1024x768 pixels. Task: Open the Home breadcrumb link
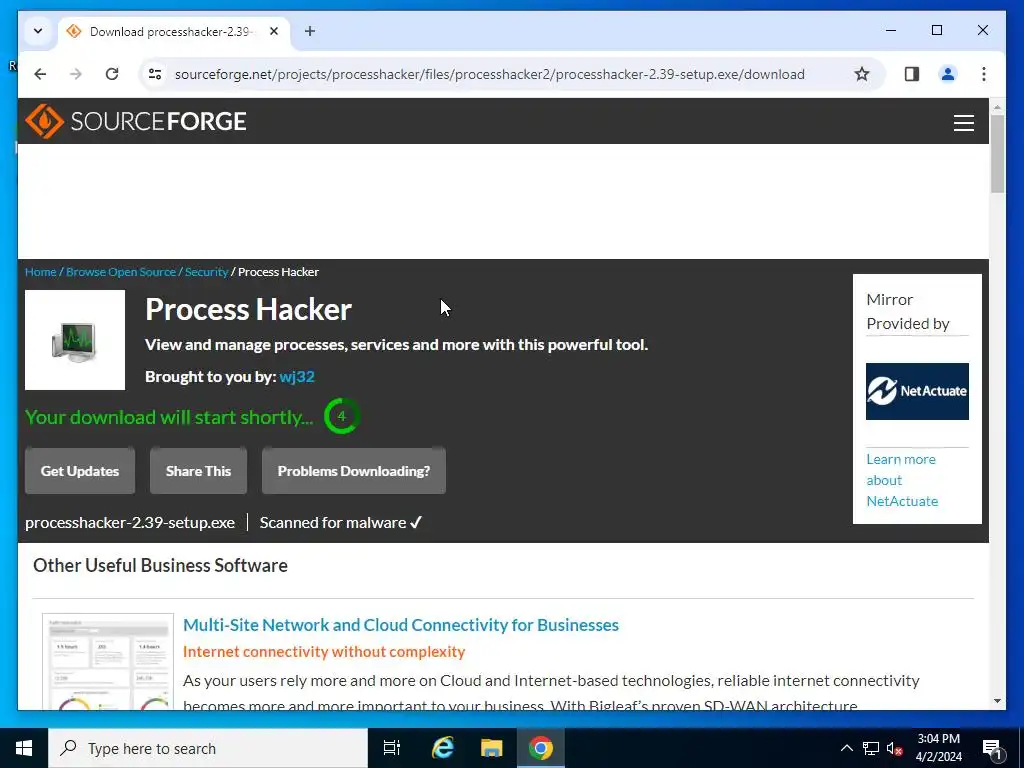coord(40,272)
